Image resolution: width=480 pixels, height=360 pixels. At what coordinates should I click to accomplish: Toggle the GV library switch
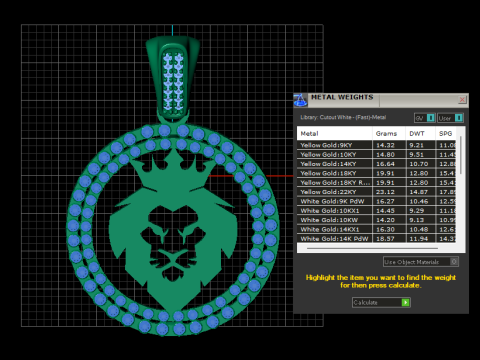click(x=424, y=118)
